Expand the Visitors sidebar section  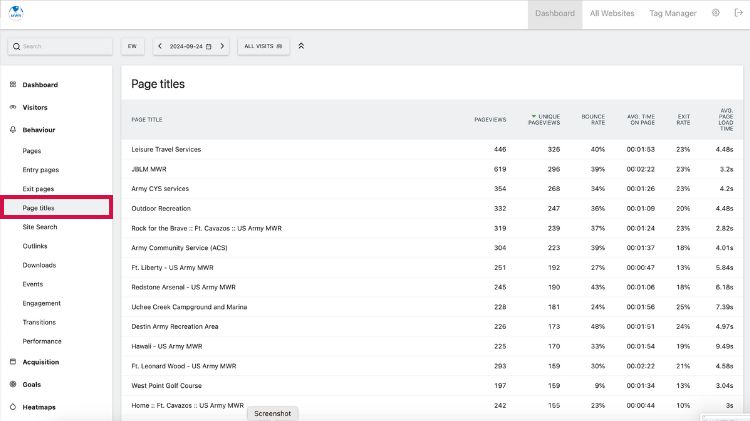point(35,108)
